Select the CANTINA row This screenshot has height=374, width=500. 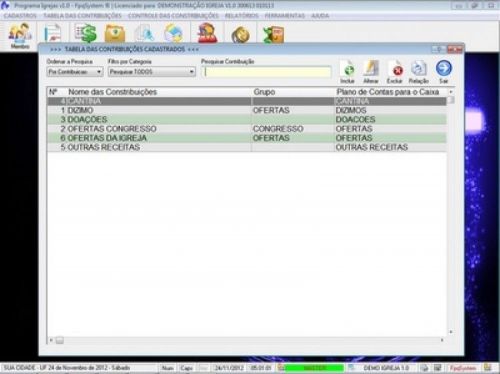pyautogui.click(x=247, y=101)
